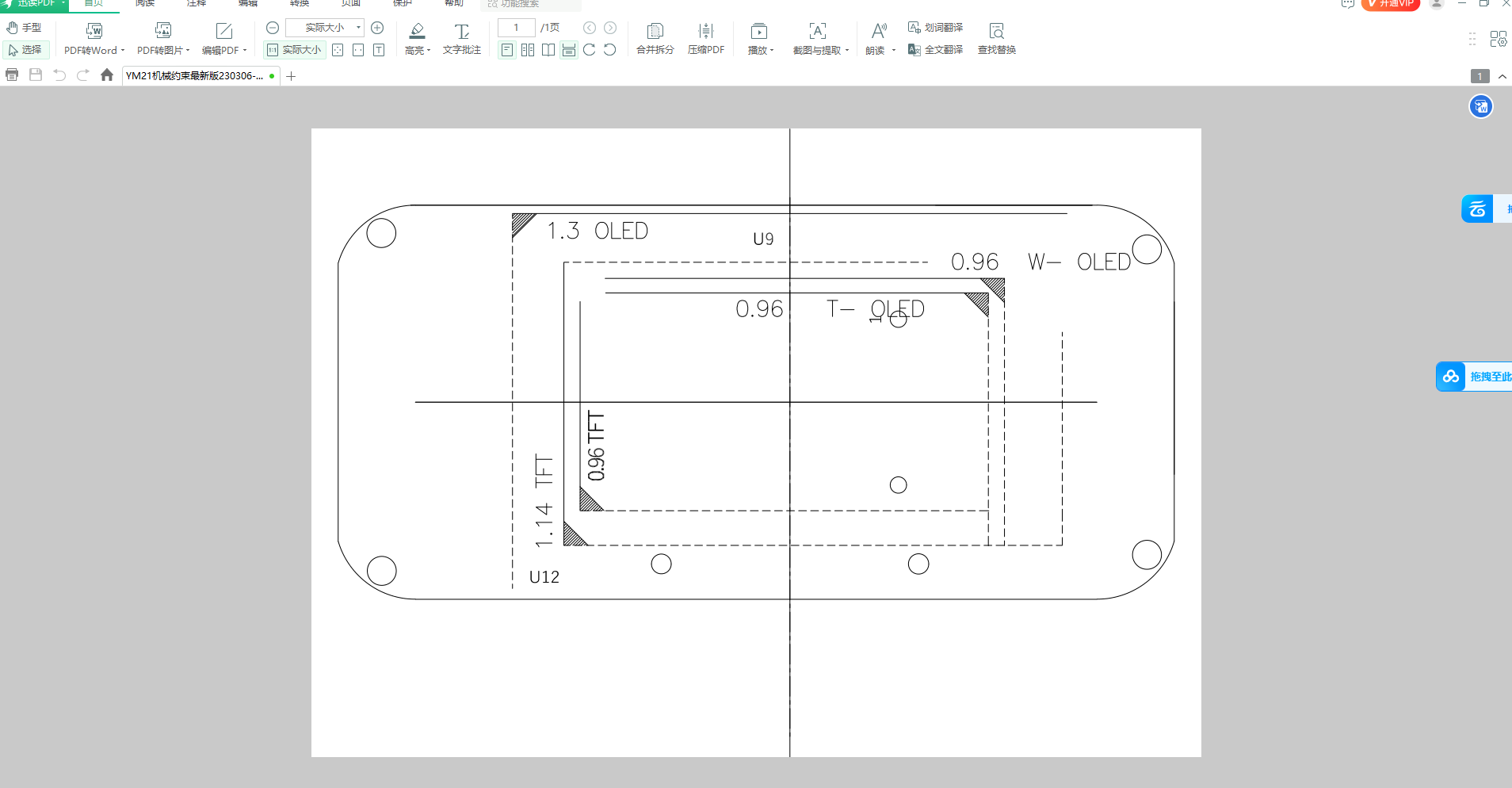This screenshot has height=788, width=1512.
Task: Expand the 高亮 dropdown arrow
Action: click(x=429, y=51)
